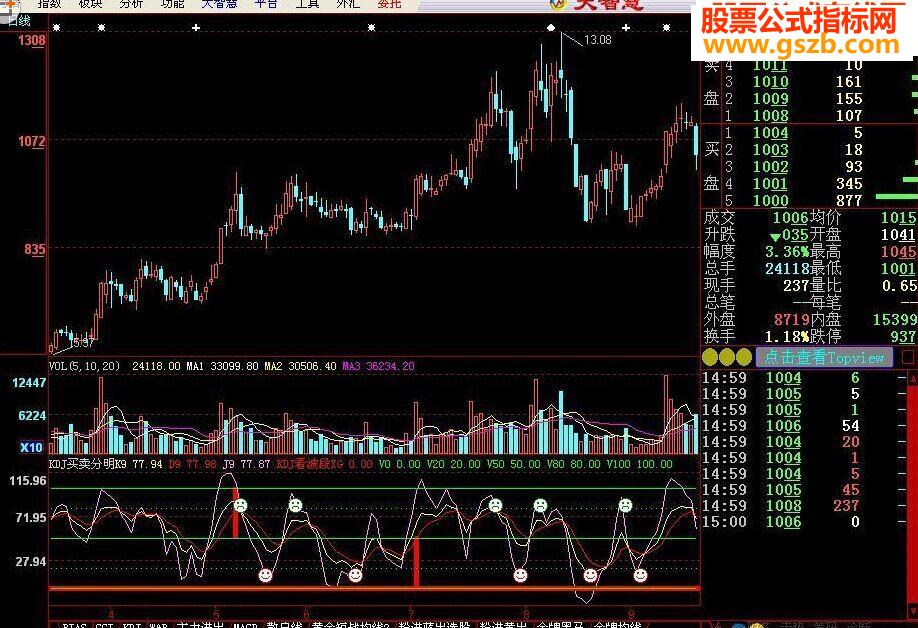Click the 5.97 low price label
The height and width of the screenshot is (628, 918).
point(84,342)
